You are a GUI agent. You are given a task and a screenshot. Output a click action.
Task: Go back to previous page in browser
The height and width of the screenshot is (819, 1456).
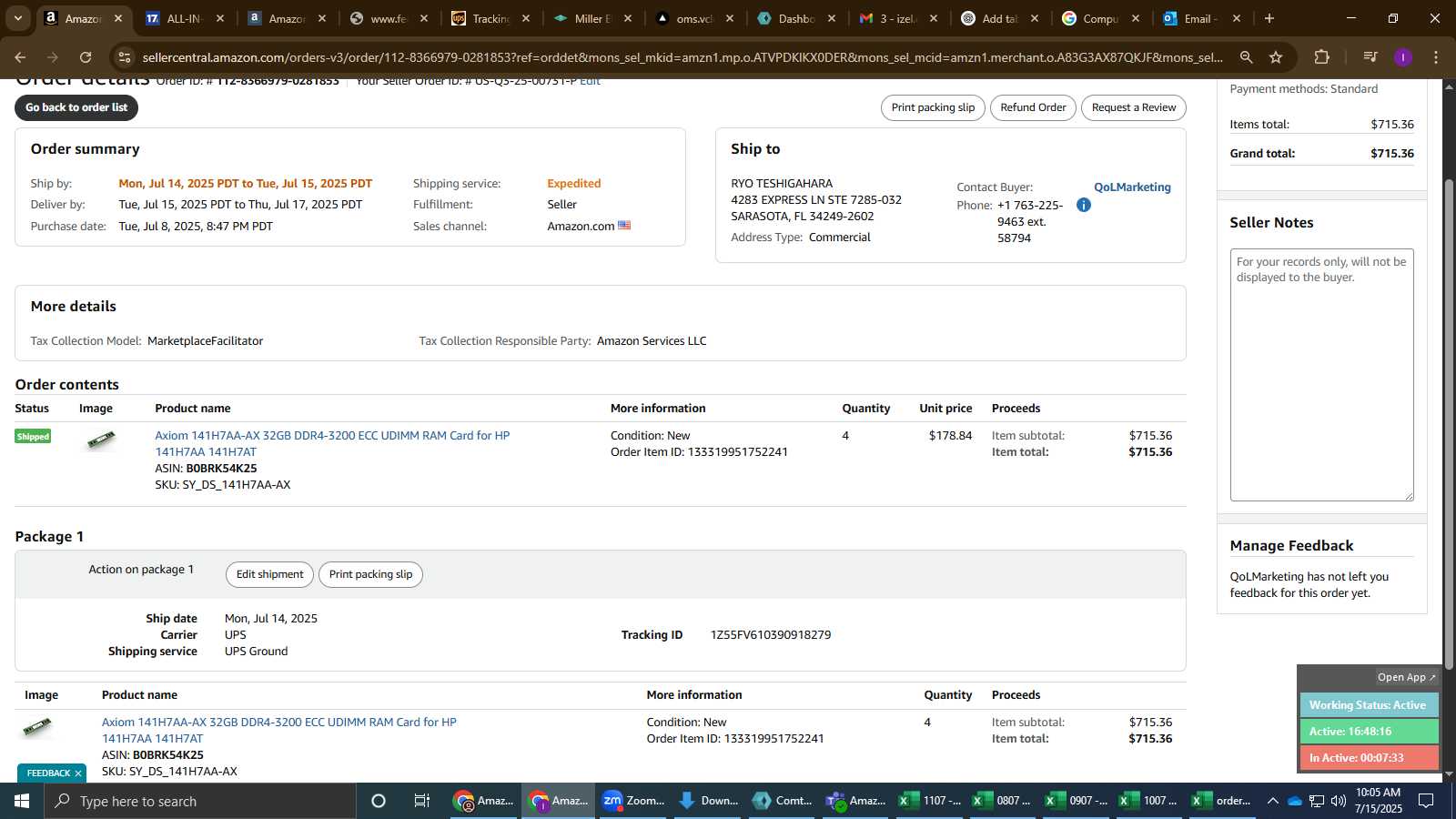pyautogui.click(x=20, y=57)
